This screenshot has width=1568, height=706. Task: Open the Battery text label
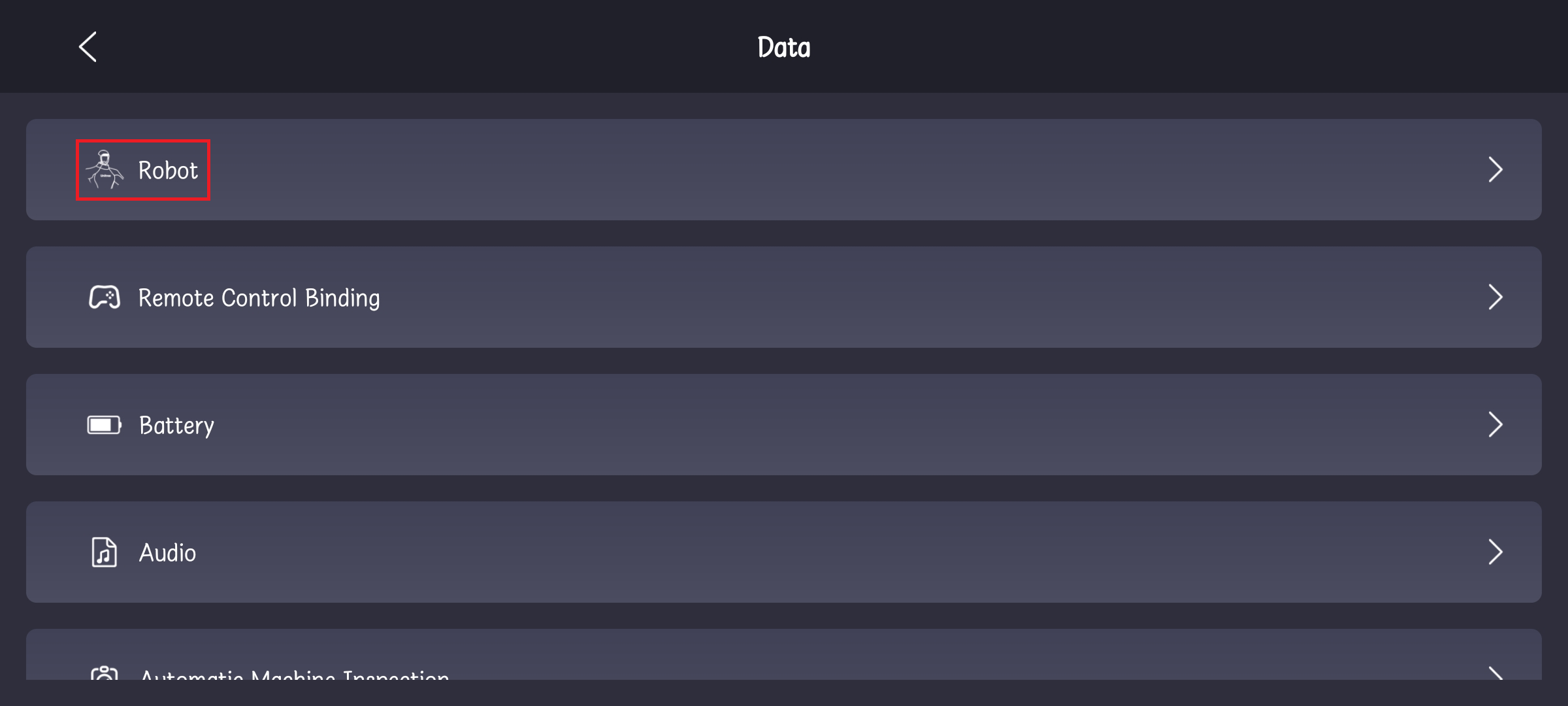[x=176, y=426]
